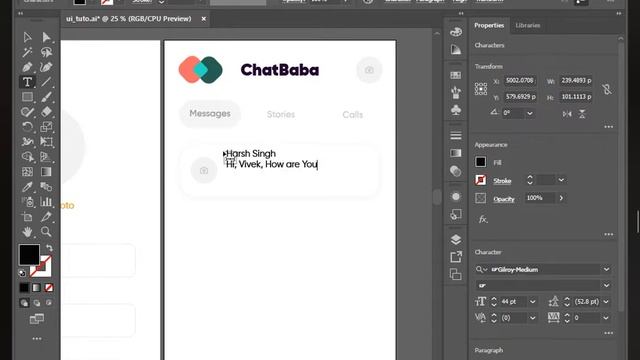Open the rotation angle dropdown

pos(530,113)
